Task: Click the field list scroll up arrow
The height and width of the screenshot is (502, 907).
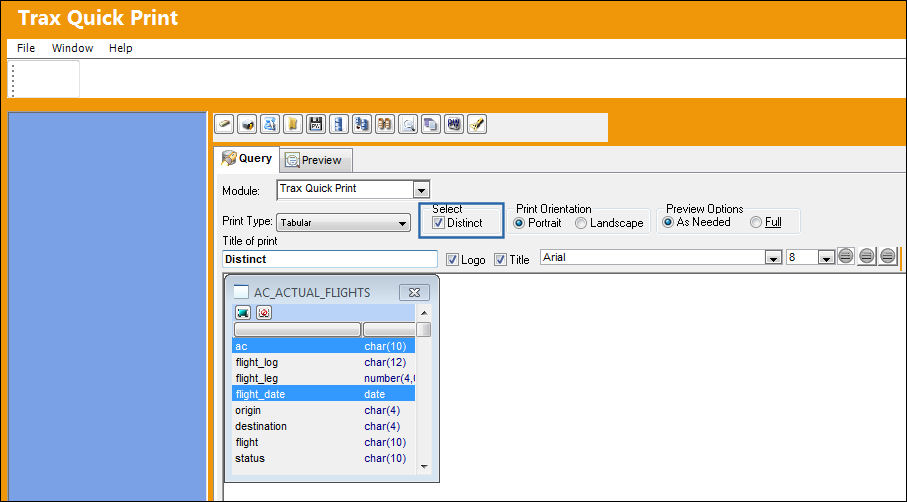Action: [424, 313]
